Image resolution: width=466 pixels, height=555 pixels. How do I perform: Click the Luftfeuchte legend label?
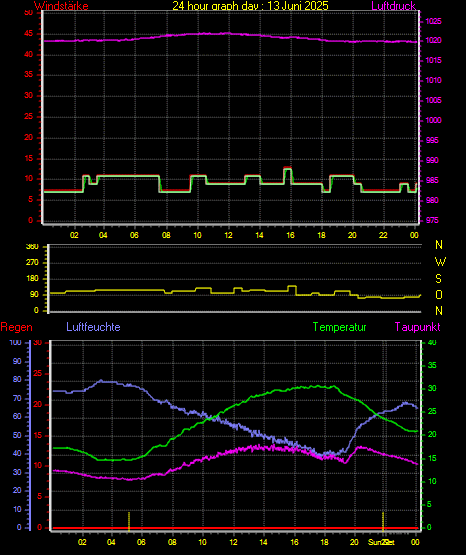click(93, 327)
